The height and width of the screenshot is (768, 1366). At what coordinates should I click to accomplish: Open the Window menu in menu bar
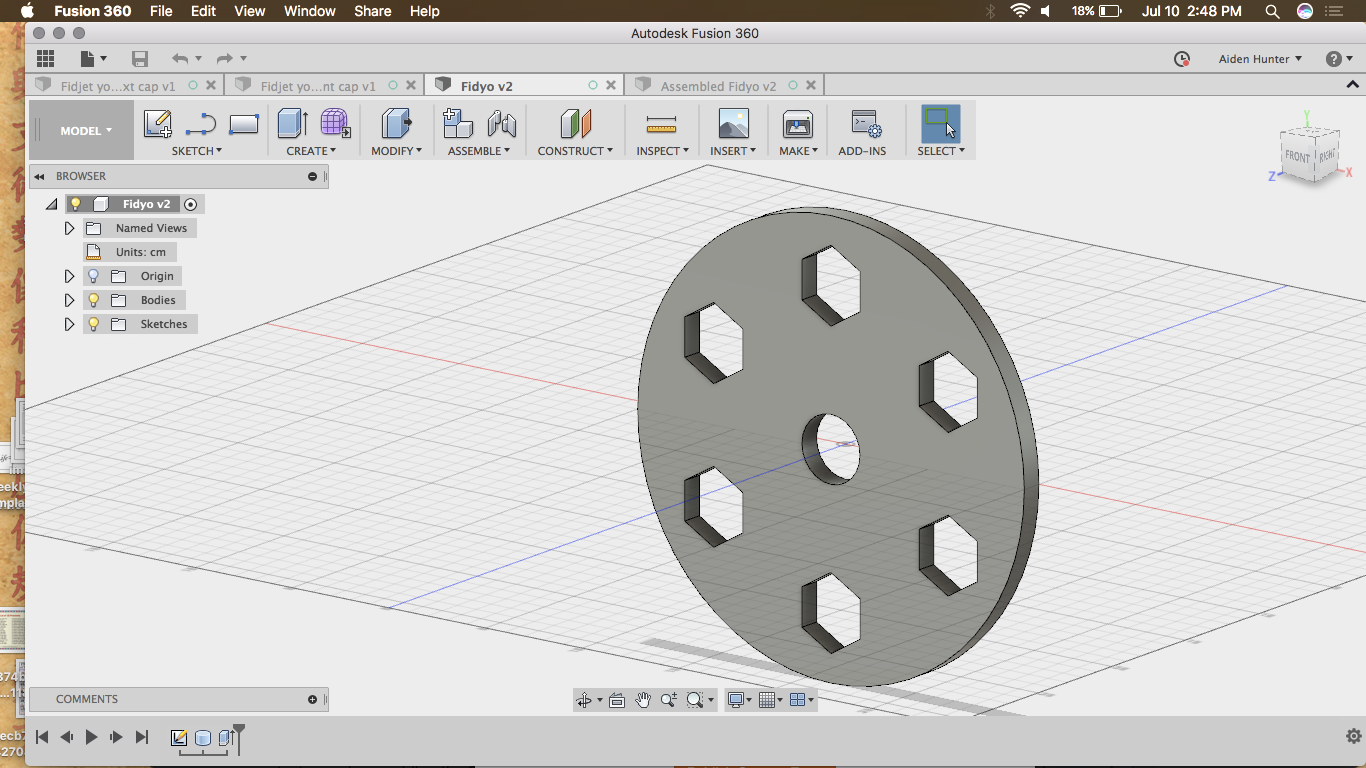pos(310,11)
